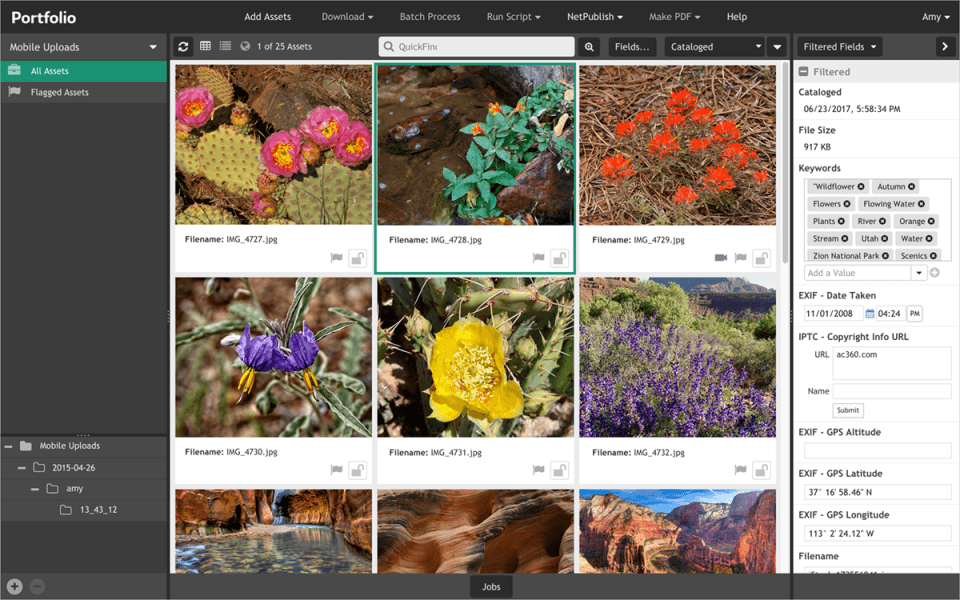Open the Batch Process menu item

(430, 17)
